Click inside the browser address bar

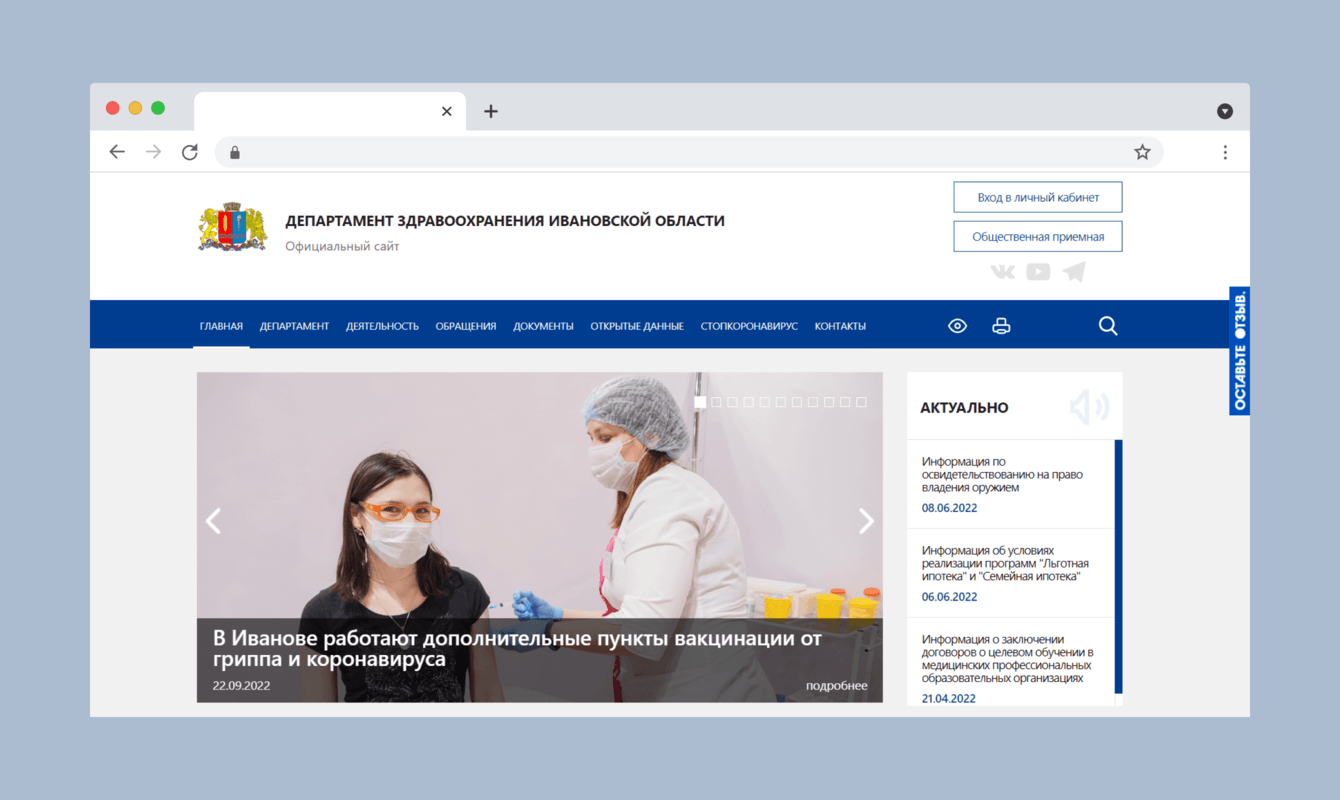tap(650, 151)
